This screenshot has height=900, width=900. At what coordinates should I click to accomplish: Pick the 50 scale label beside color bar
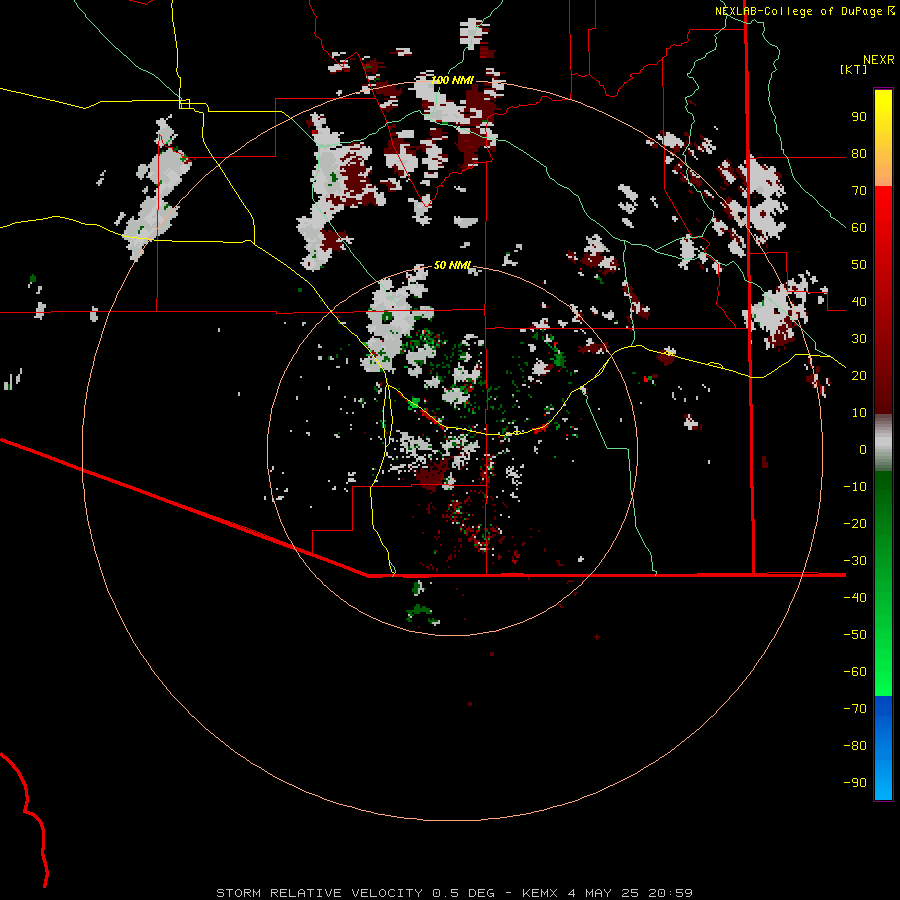859,265
